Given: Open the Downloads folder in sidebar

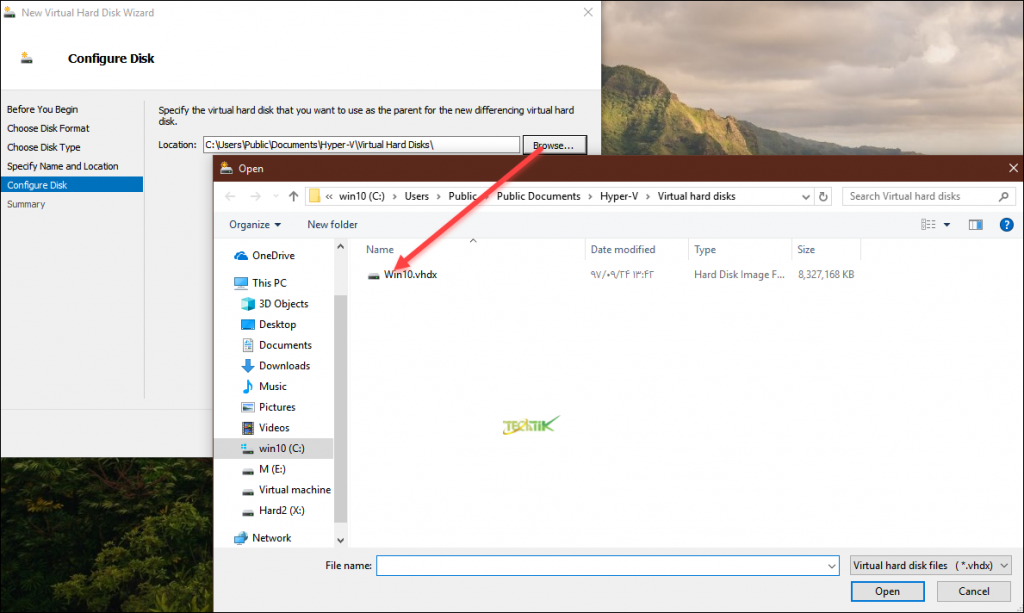Looking at the screenshot, I should point(290,365).
